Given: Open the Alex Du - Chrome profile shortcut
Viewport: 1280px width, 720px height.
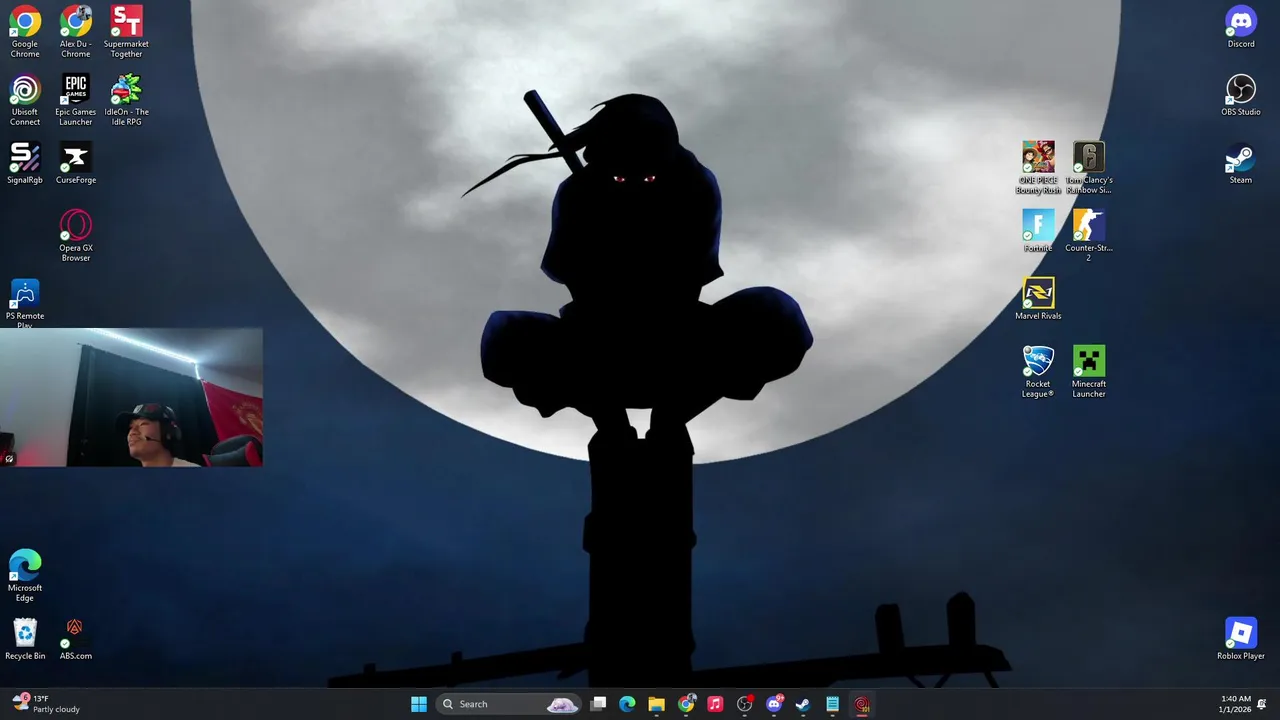Looking at the screenshot, I should [x=76, y=32].
